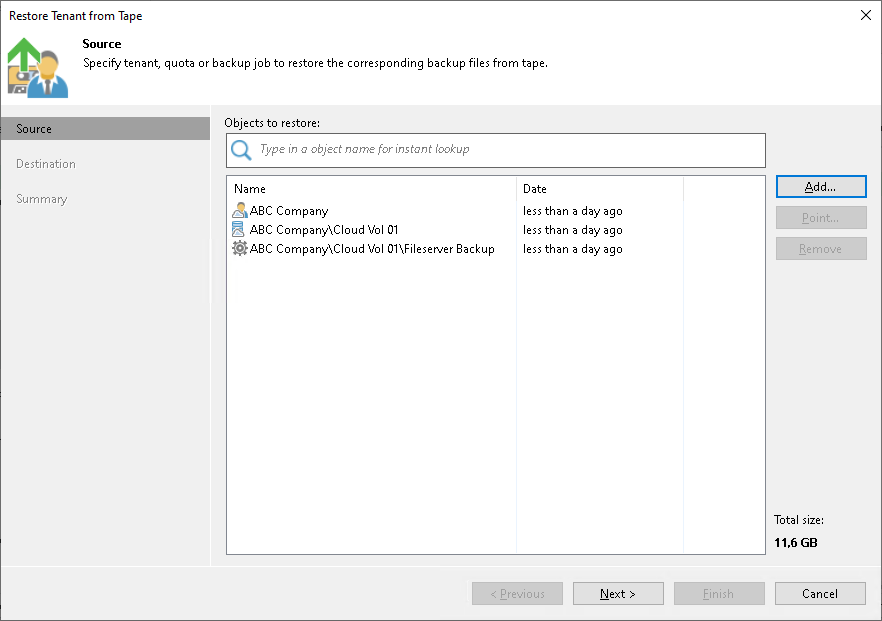
Task: Click the gear icon beside Fileserver Backup
Action: (238, 248)
